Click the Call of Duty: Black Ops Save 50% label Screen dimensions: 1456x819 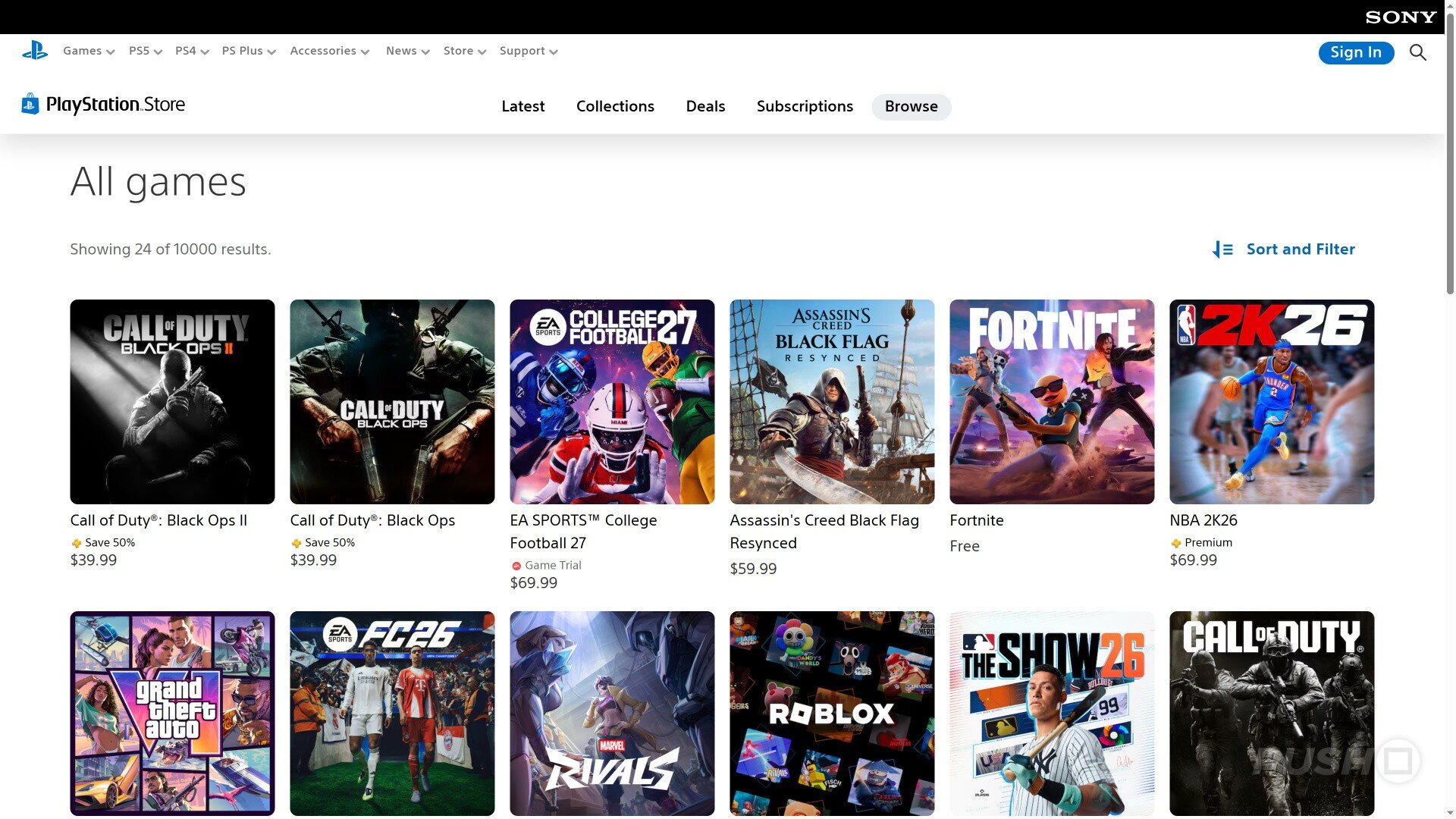click(x=330, y=542)
